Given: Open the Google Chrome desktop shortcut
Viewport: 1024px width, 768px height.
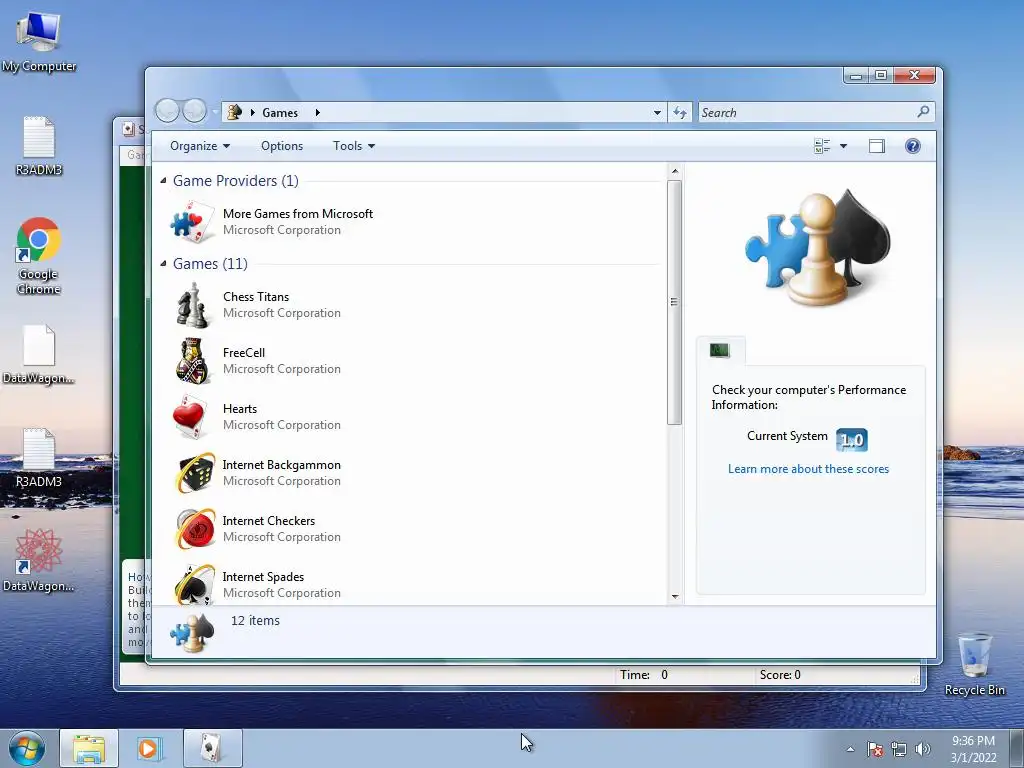Looking at the screenshot, I should coord(39,255).
